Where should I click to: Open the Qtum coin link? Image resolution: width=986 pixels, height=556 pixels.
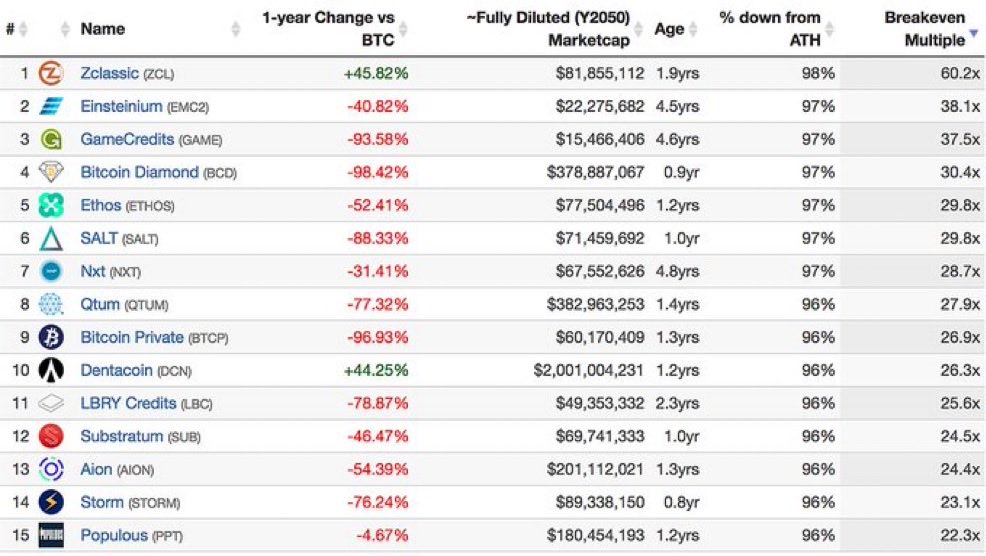(x=100, y=304)
